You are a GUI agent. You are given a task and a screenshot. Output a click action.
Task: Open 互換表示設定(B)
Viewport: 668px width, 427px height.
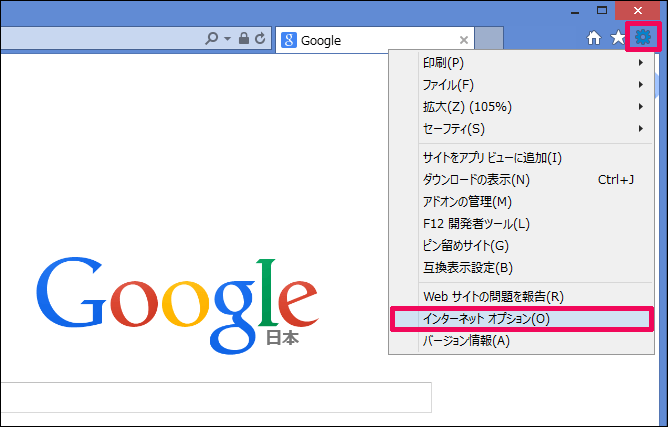tap(522, 268)
